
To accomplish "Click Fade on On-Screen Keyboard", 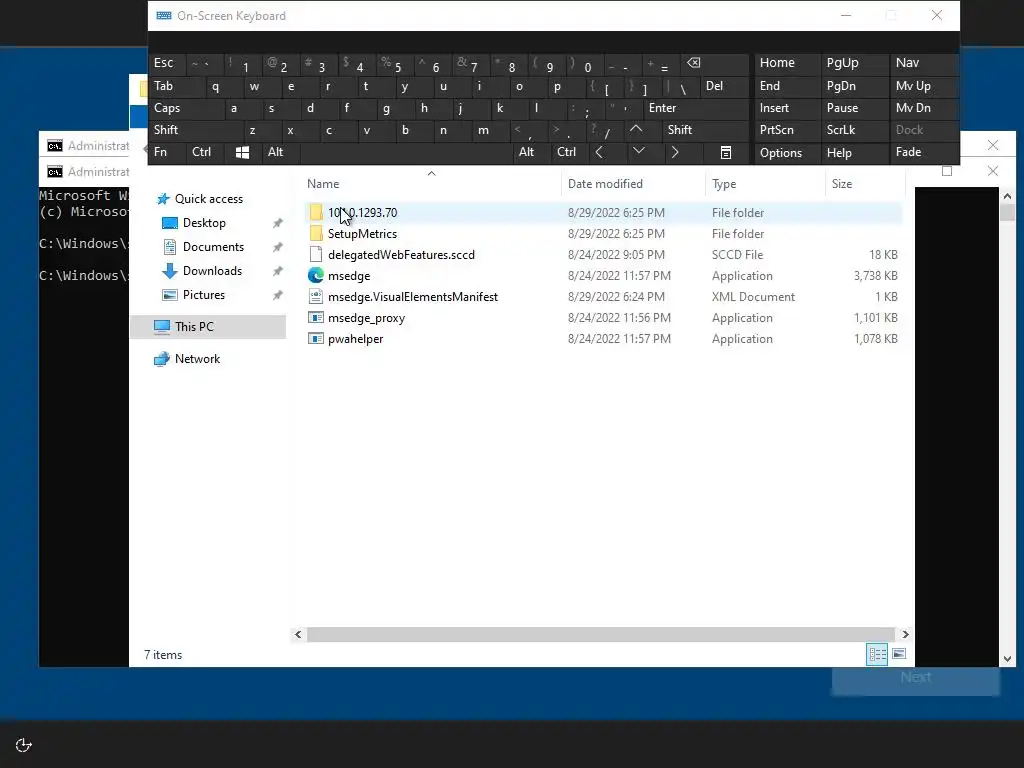I will point(924,152).
